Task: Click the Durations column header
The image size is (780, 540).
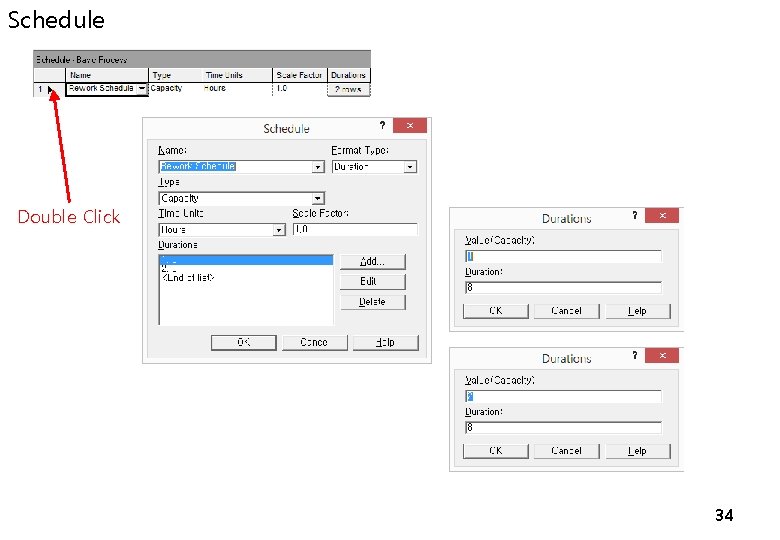Action: click(348, 75)
